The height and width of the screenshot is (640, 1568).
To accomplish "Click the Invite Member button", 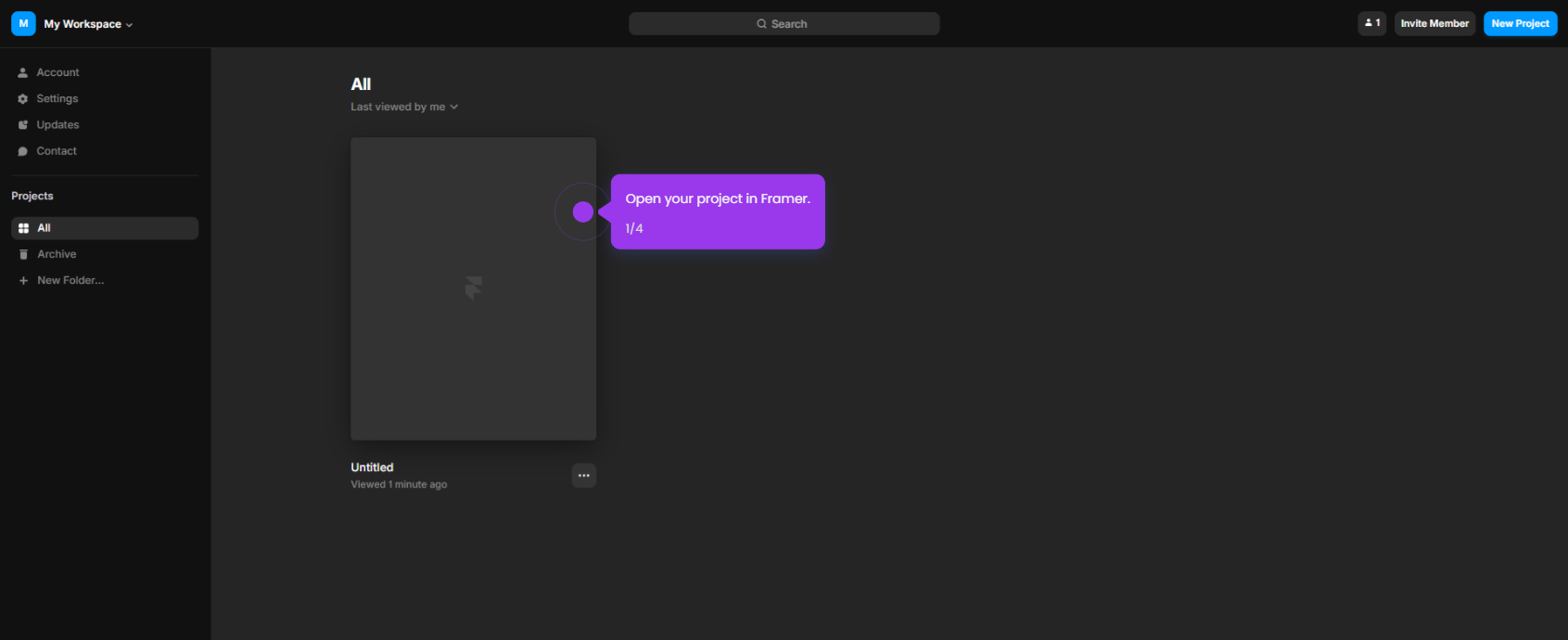I will (x=1434, y=23).
